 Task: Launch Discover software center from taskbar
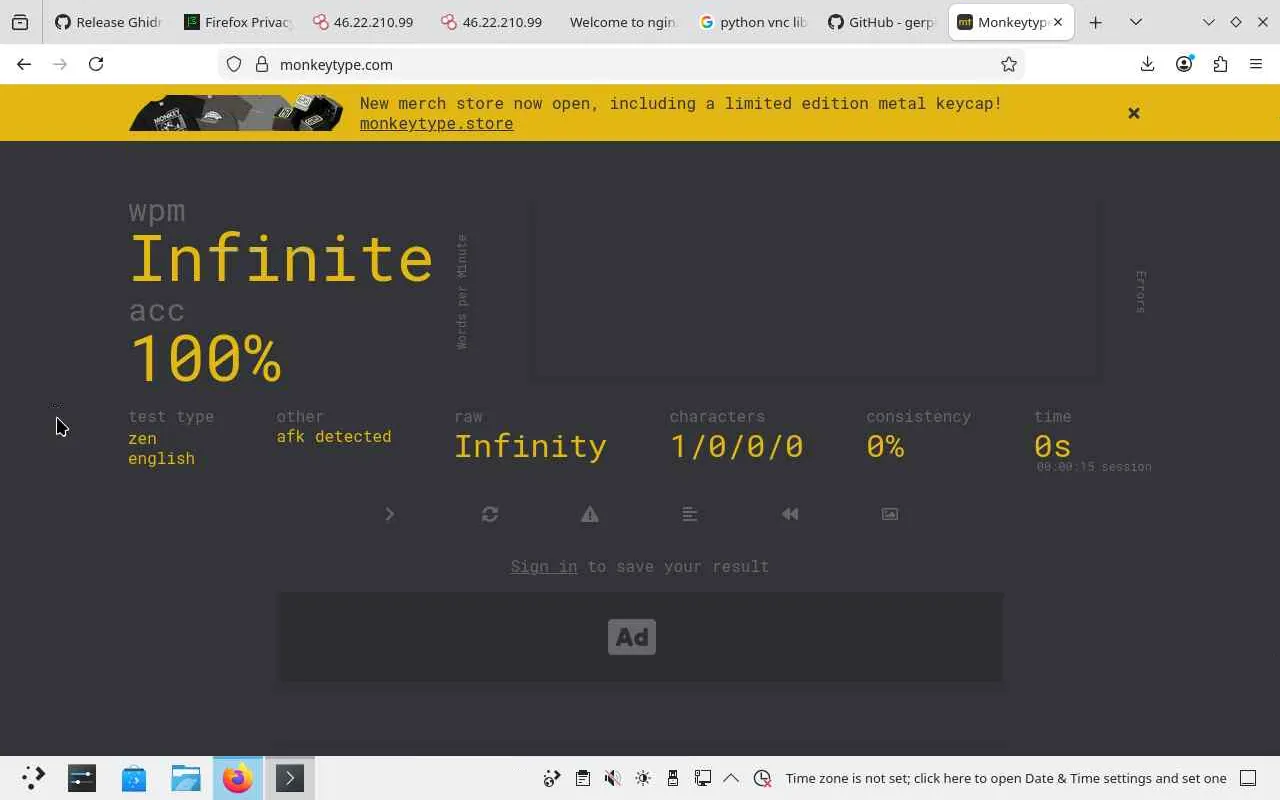click(134, 778)
